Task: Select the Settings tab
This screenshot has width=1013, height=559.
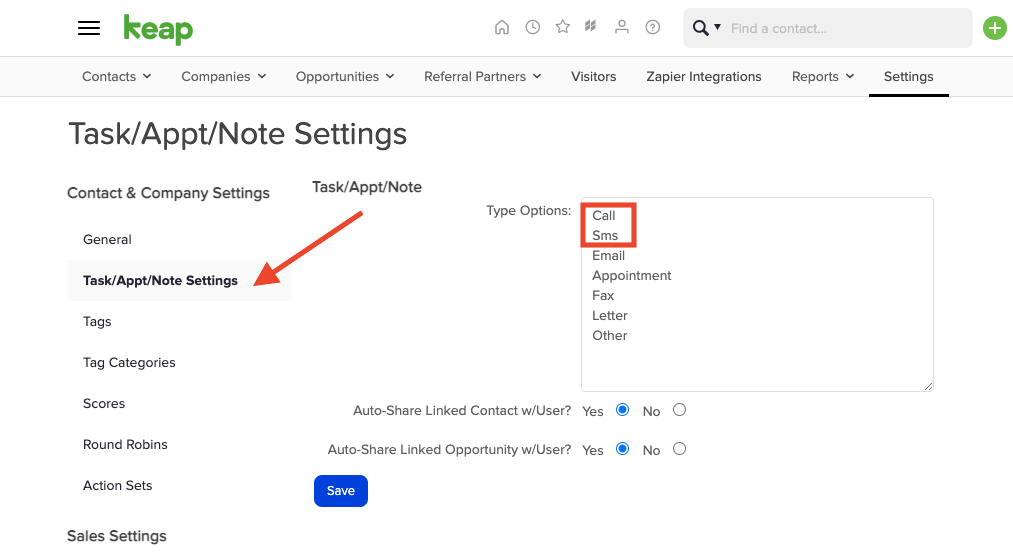Action: point(908,76)
